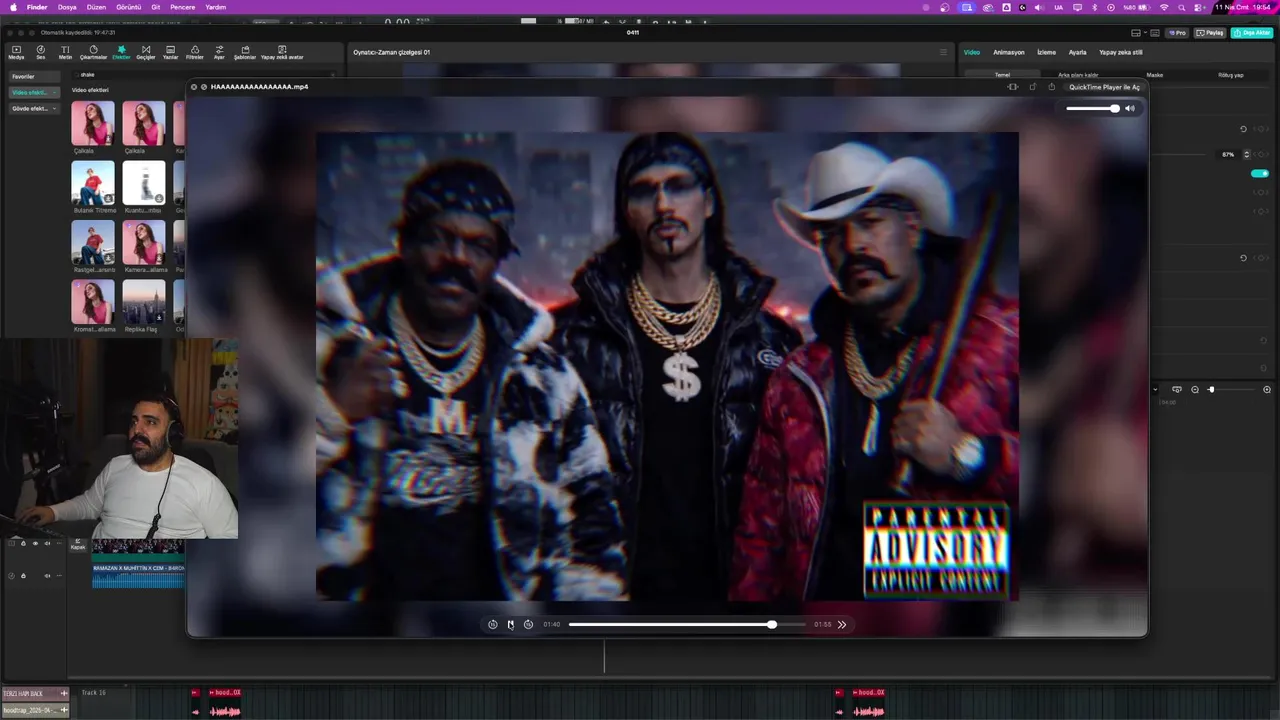Viewport: 1280px width, 720px height.
Task: Switch to the İzleme inspector tab
Action: (1046, 52)
